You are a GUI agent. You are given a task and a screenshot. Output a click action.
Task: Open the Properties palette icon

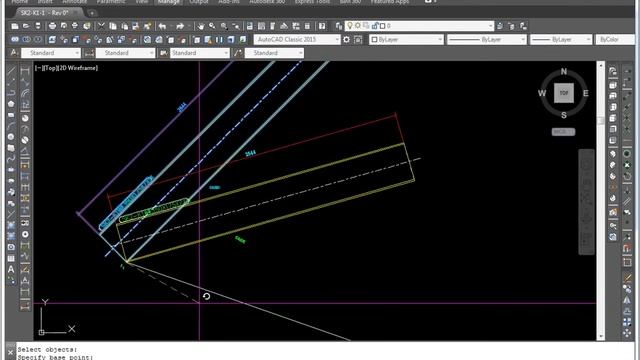point(250,26)
